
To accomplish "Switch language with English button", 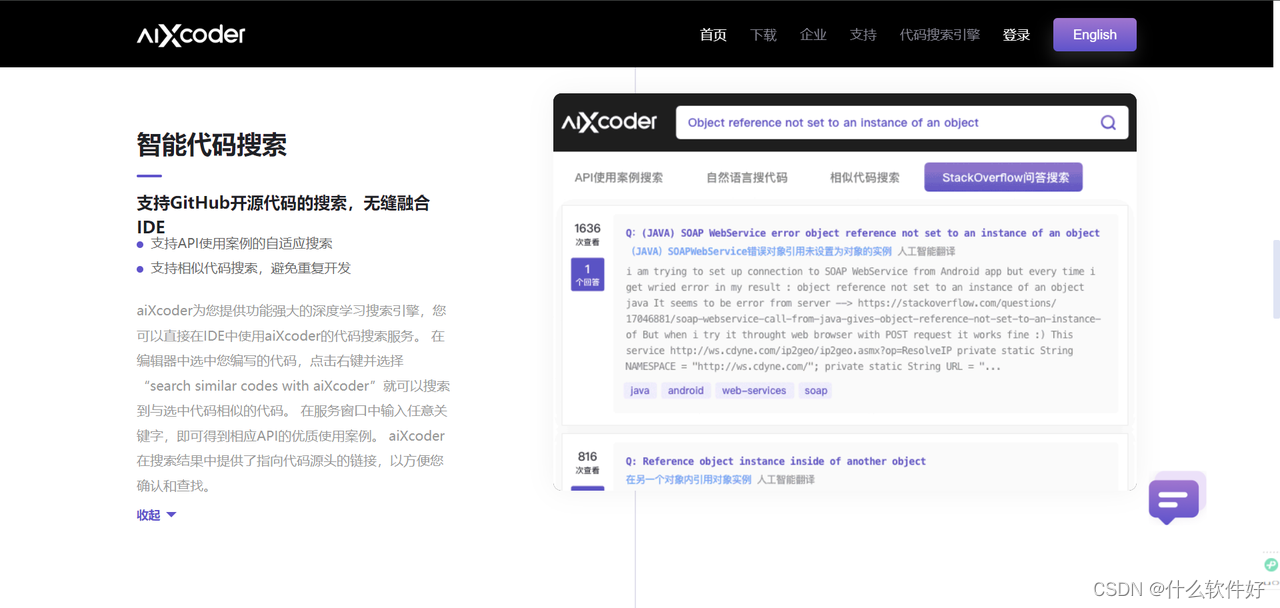I will click(x=1095, y=35).
